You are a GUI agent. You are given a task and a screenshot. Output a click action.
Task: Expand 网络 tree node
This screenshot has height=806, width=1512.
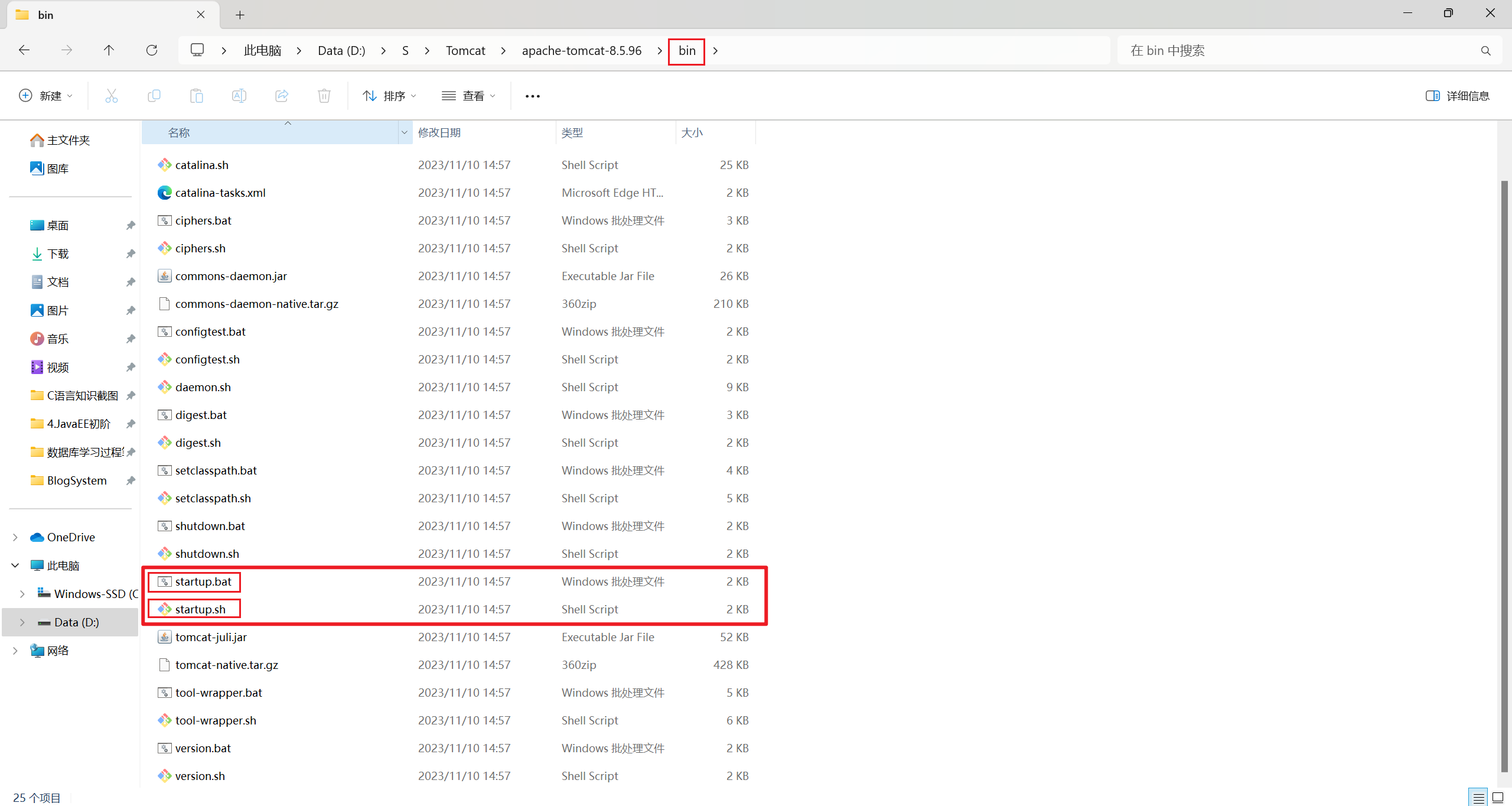pos(15,651)
